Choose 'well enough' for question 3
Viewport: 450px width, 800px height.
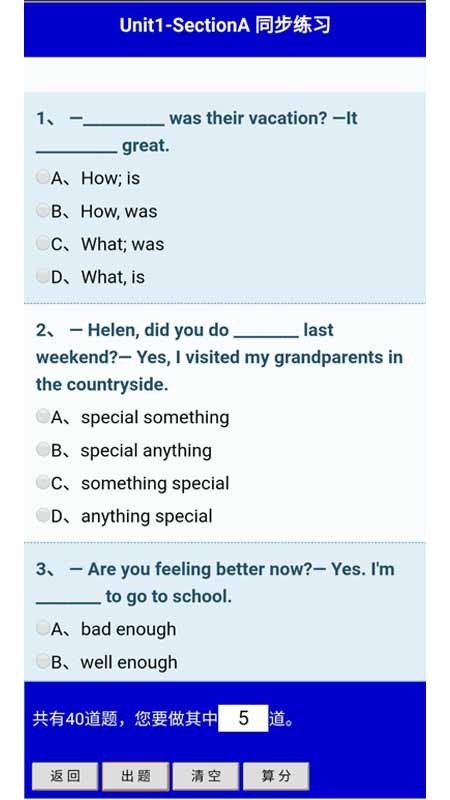click(x=43, y=662)
